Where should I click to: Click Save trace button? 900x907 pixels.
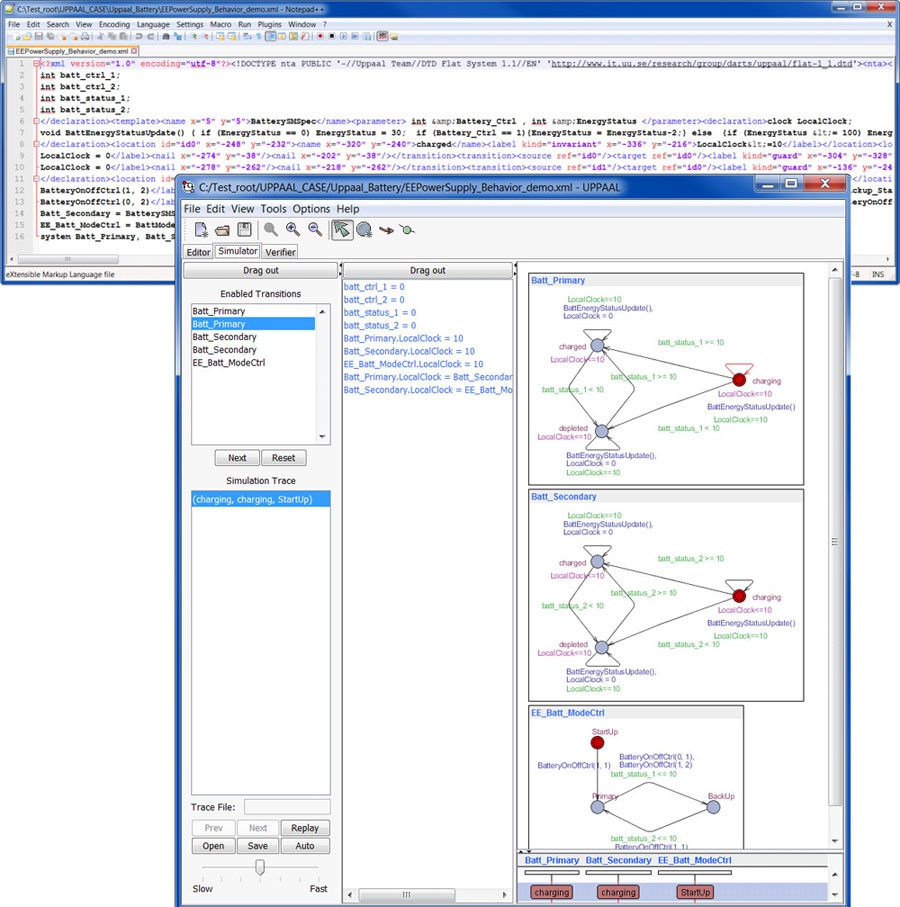coord(257,846)
